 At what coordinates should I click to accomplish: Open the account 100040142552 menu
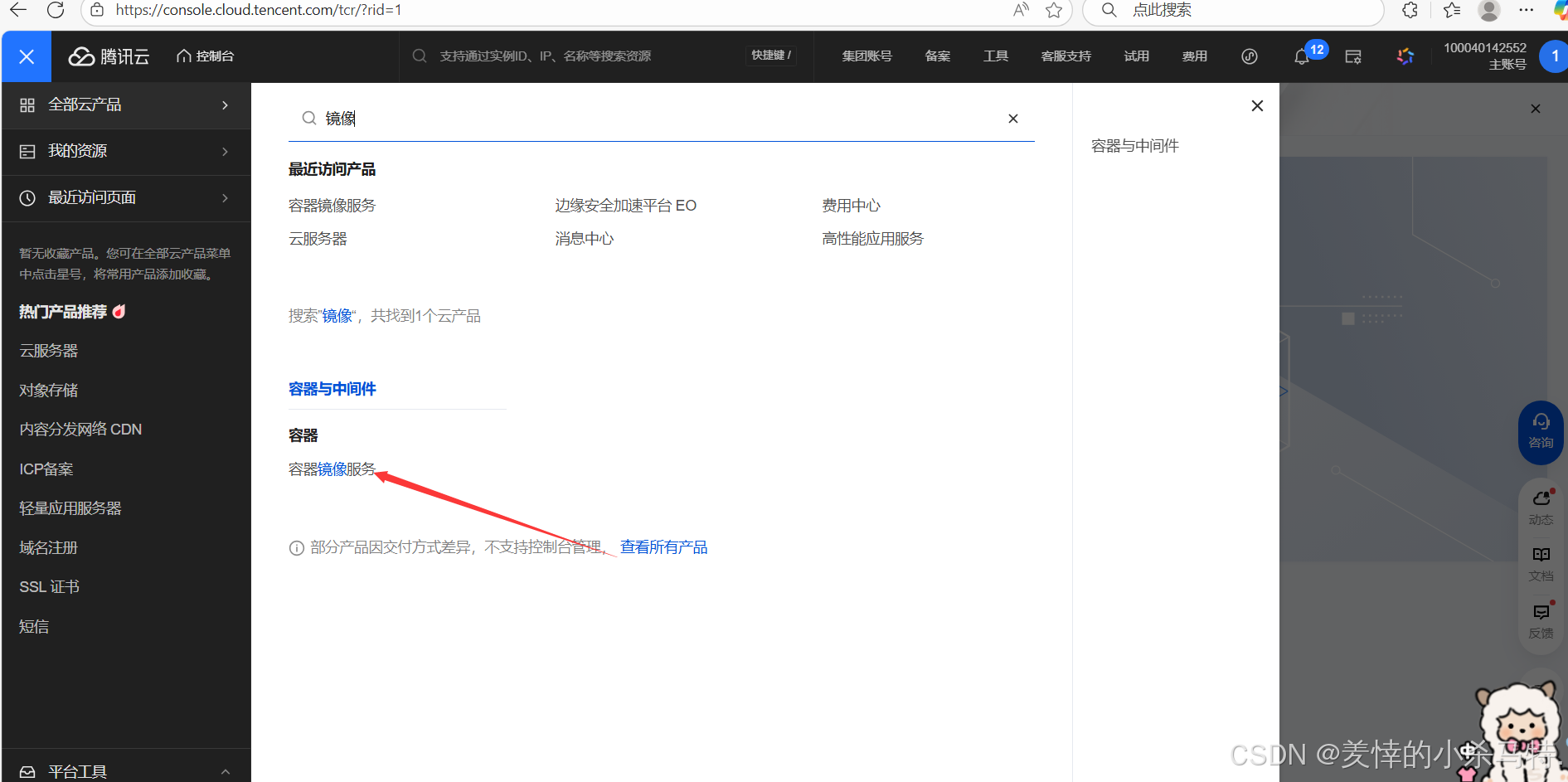1485,56
